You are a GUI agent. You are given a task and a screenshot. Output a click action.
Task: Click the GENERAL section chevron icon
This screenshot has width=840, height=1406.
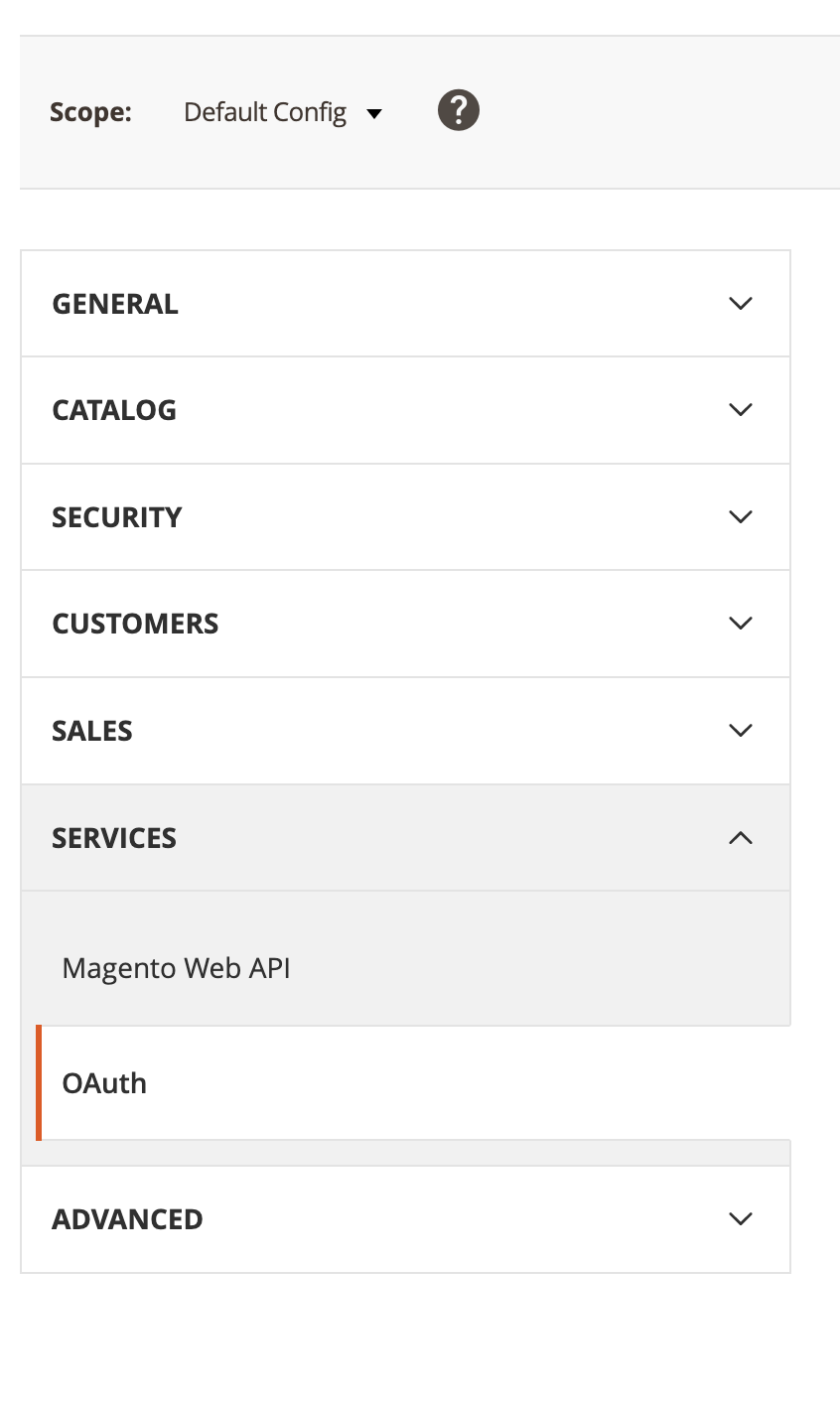pos(741,303)
